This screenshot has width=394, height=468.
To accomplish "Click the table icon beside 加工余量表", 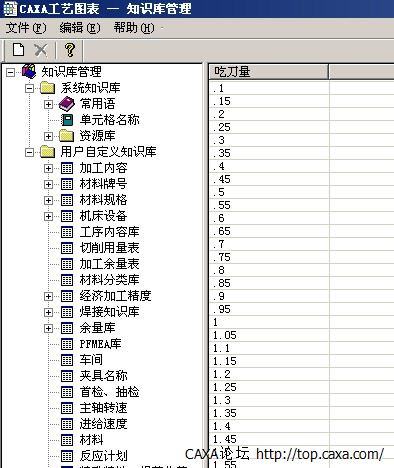I will pyautogui.click(x=67, y=264).
